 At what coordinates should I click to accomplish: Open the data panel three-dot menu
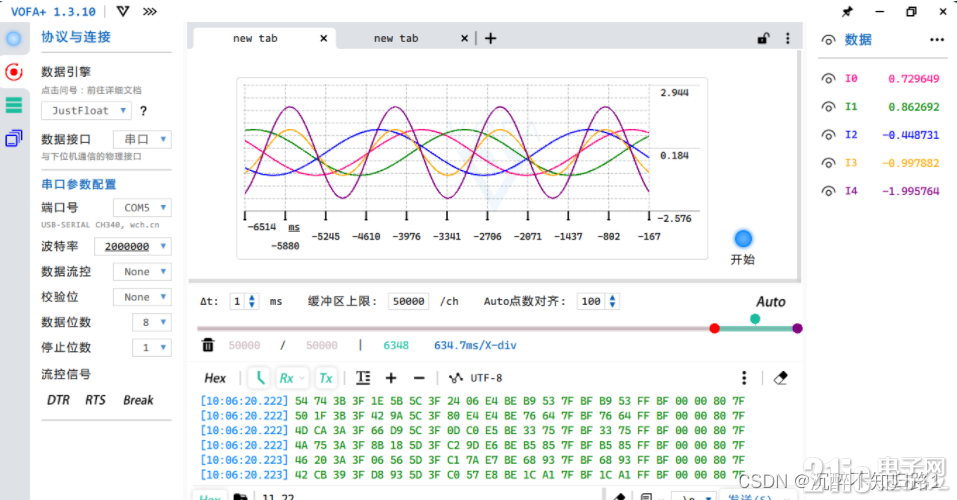coord(937,40)
